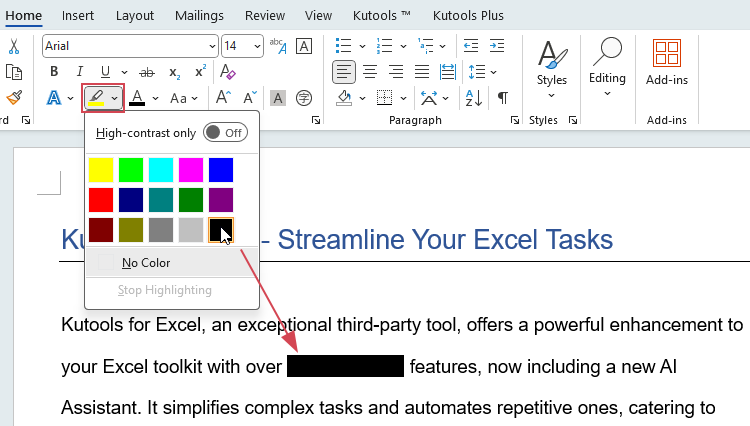Open the Kutools Plus tab

[468, 15]
